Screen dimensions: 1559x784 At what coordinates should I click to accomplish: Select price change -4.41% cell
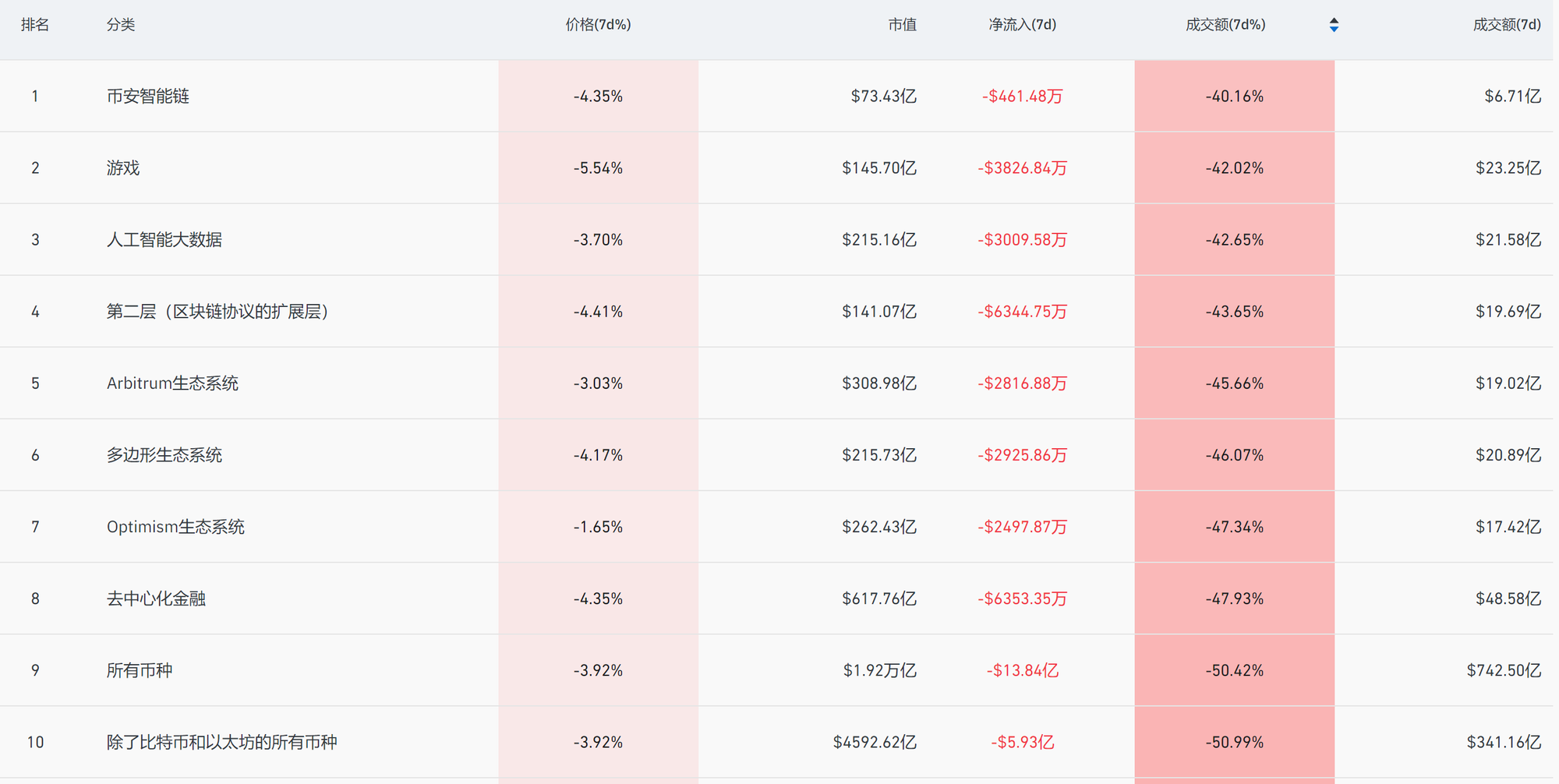click(598, 311)
